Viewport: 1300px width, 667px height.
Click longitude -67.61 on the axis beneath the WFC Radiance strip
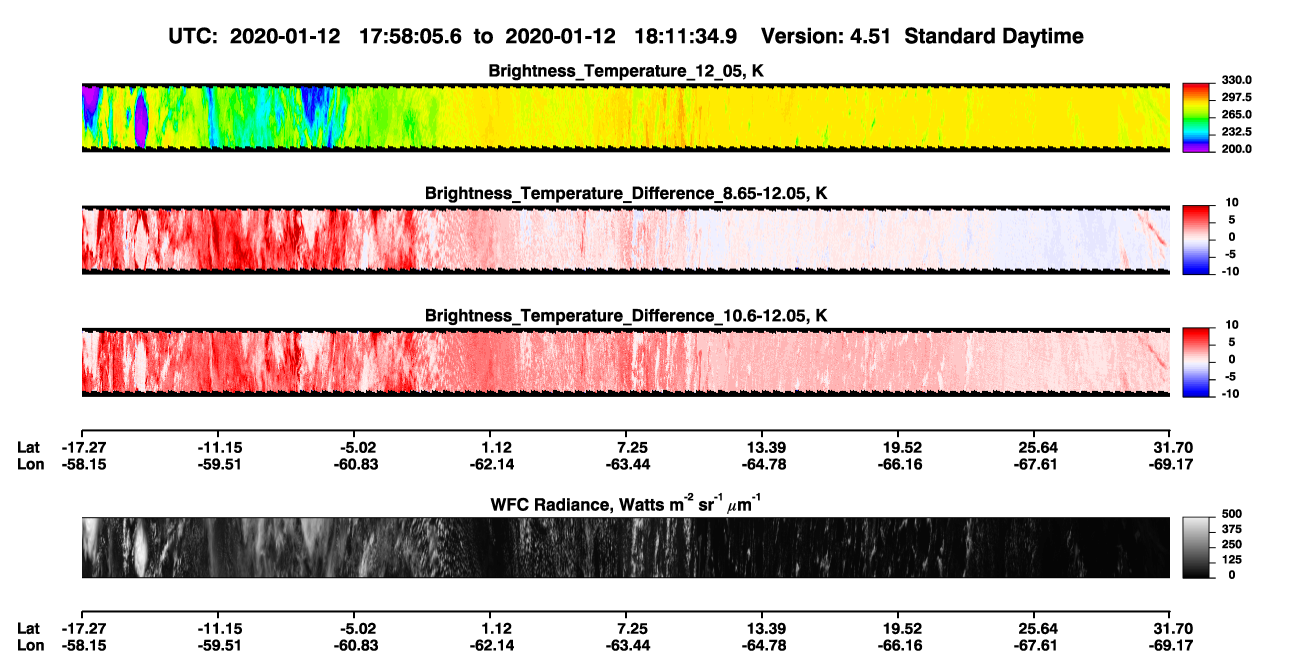1036,645
